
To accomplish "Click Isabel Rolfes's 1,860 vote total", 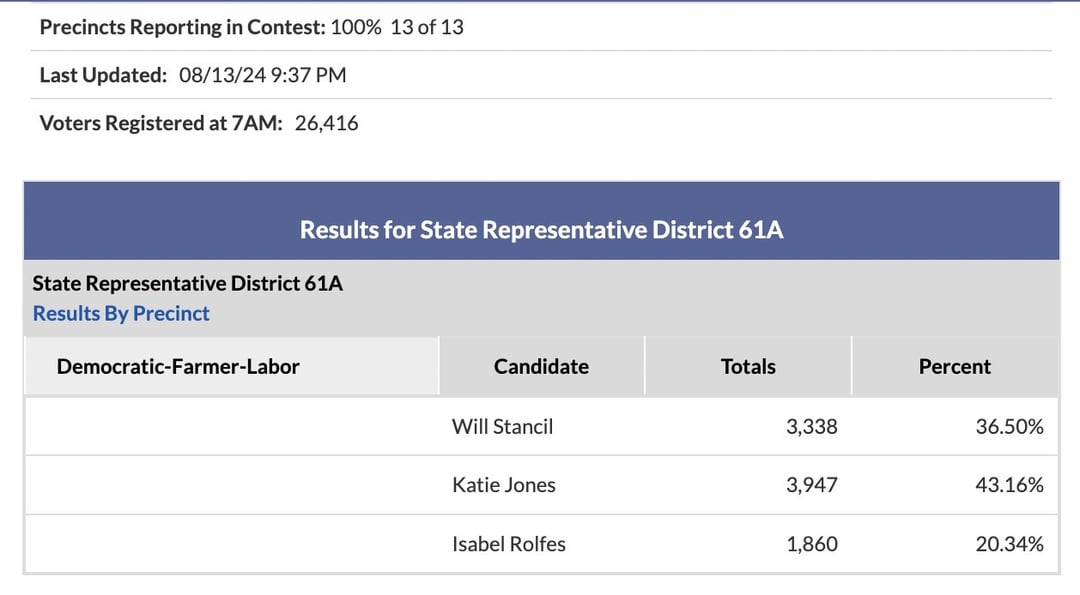I will pos(812,544).
